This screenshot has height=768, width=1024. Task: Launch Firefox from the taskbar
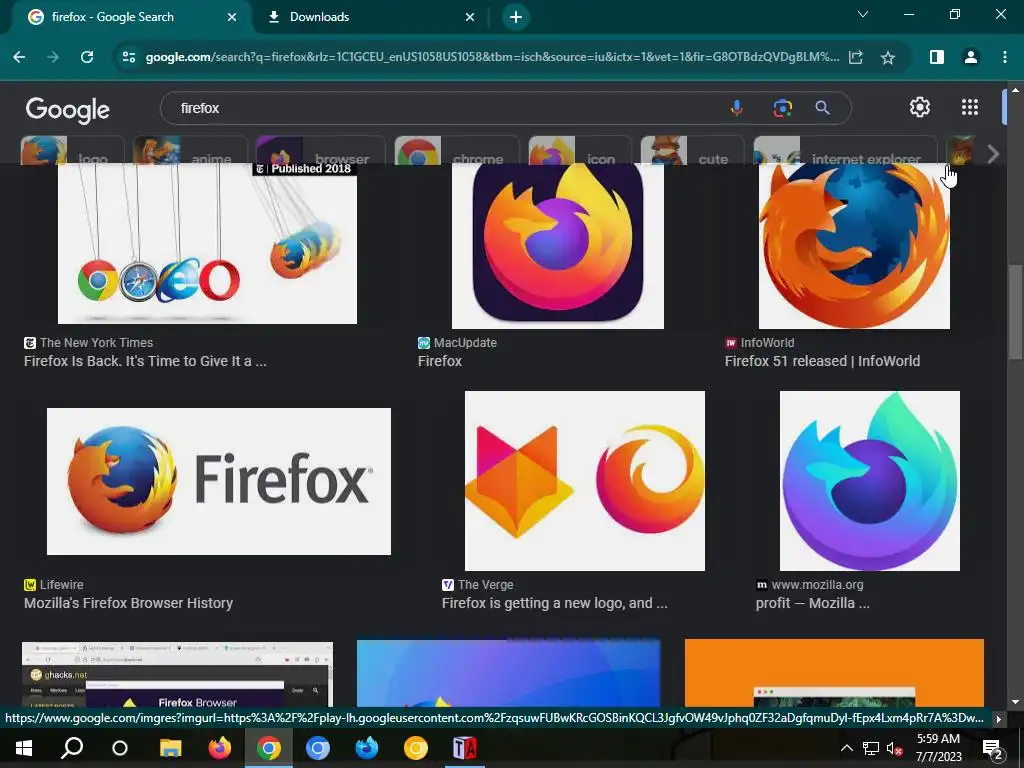click(219, 748)
